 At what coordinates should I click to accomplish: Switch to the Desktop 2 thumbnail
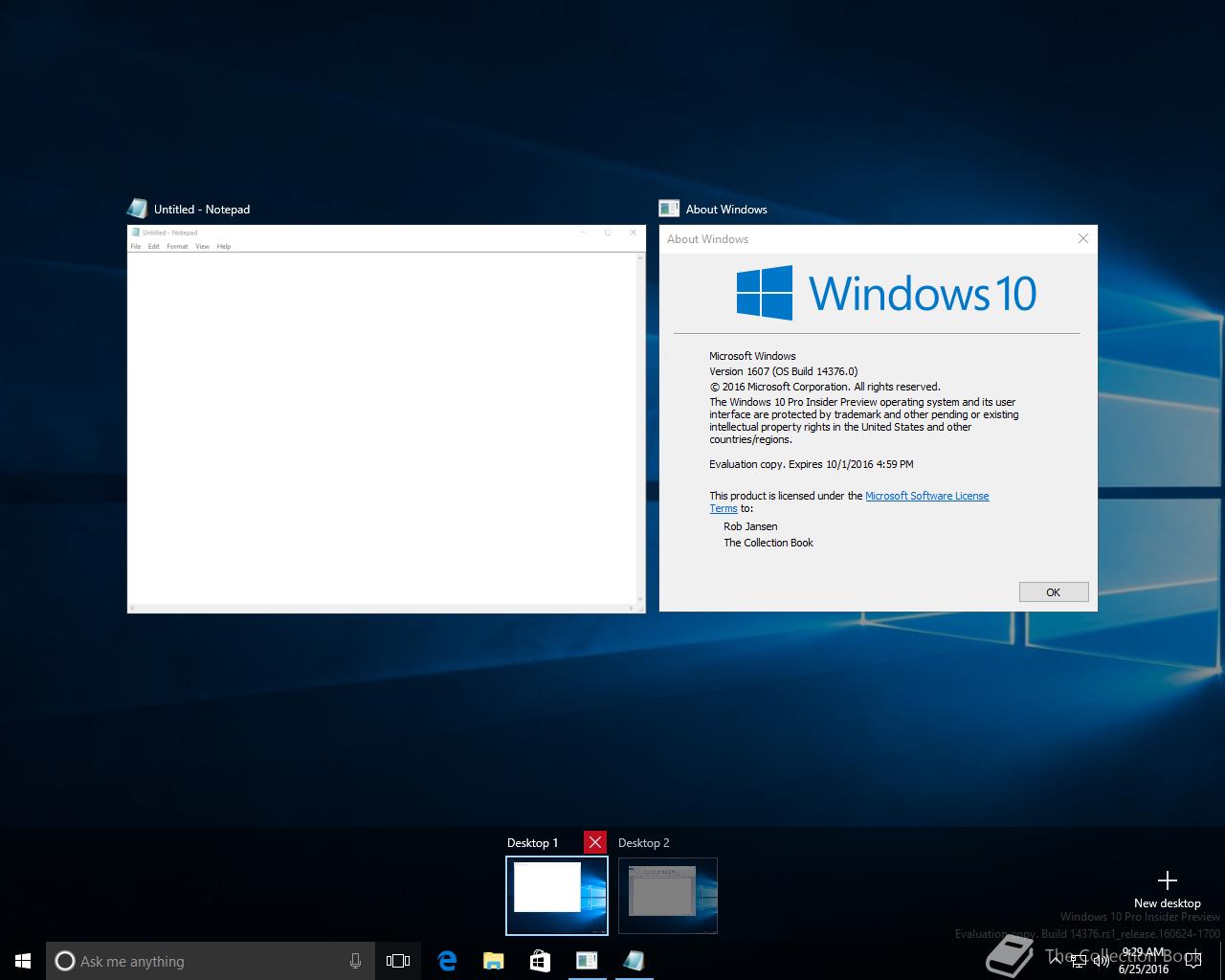click(x=668, y=896)
